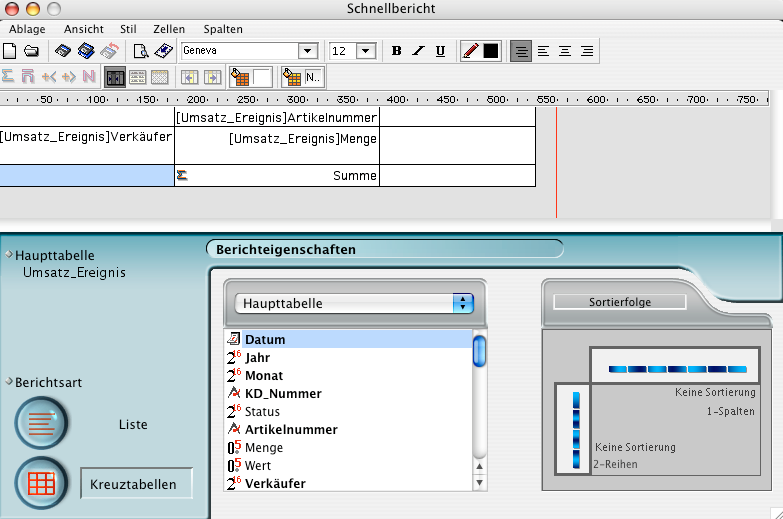Click the black color swatch in toolbar

click(491, 51)
